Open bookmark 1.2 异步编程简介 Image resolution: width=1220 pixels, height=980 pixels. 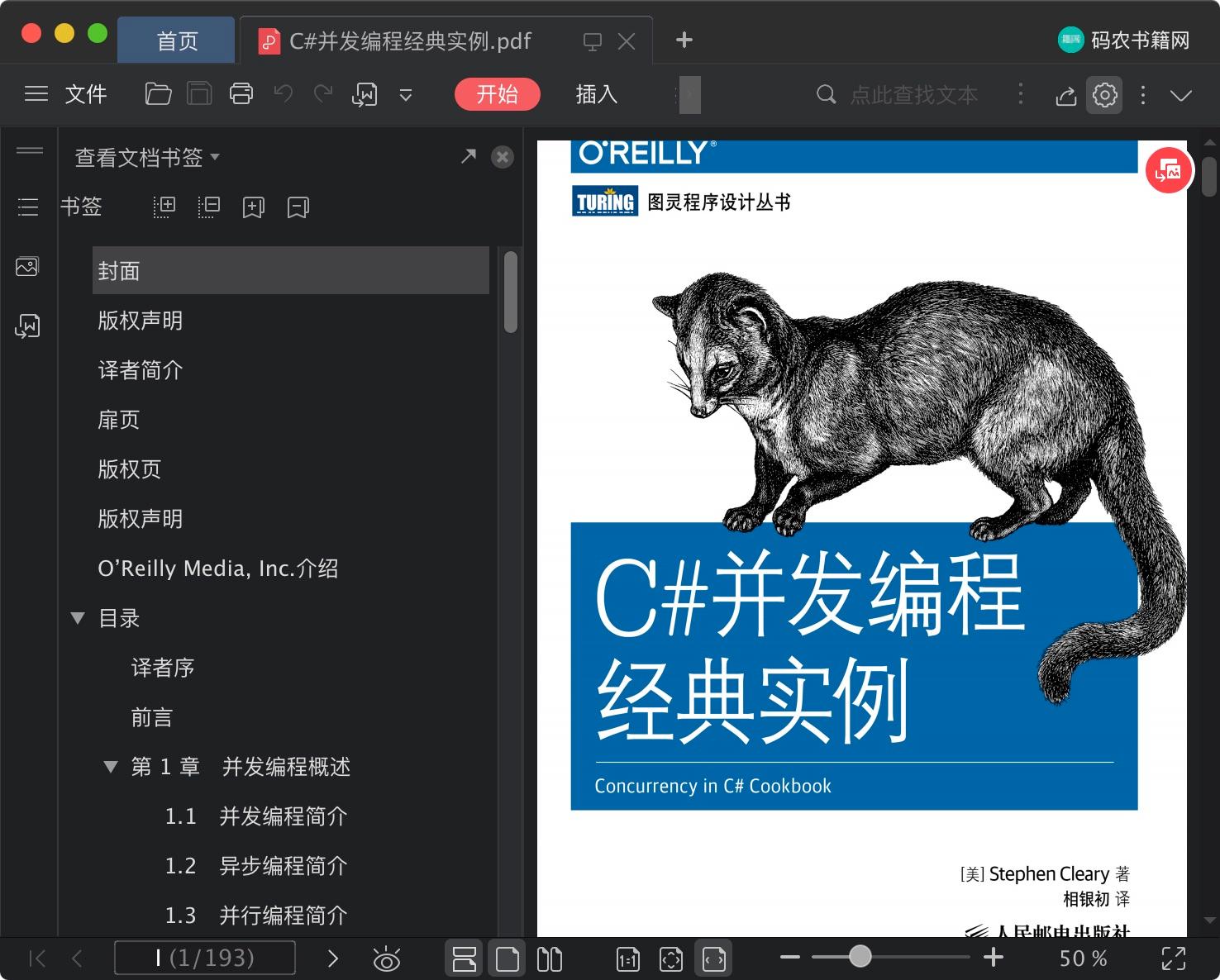click(256, 866)
